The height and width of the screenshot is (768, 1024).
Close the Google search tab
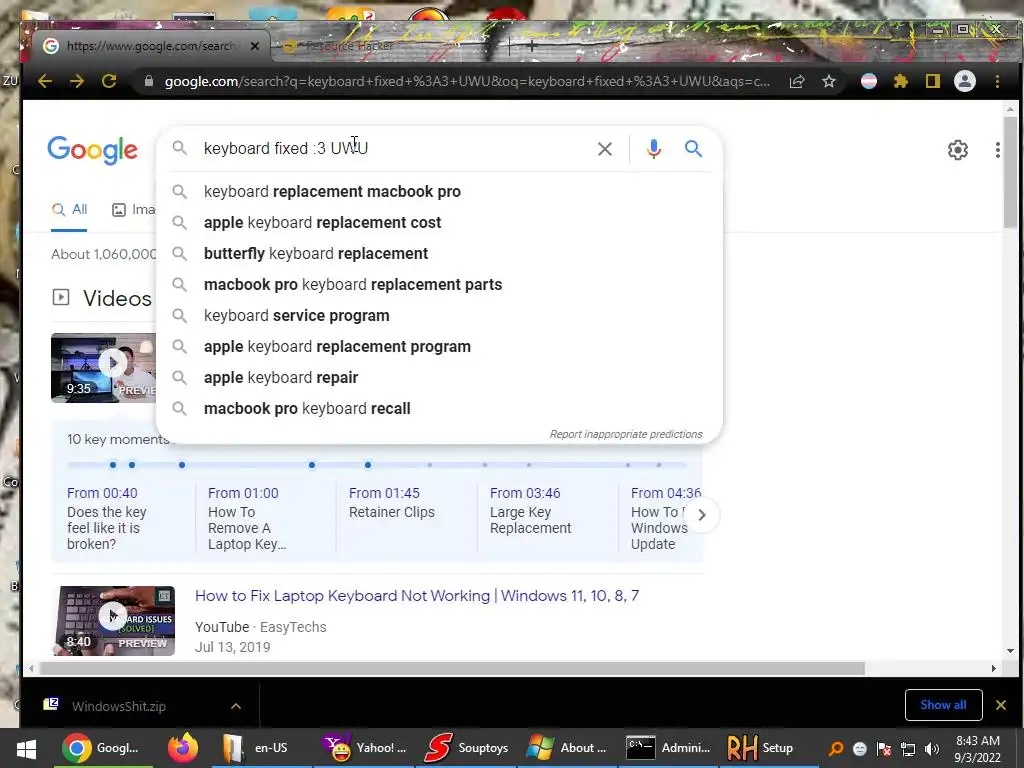pyautogui.click(x=255, y=46)
